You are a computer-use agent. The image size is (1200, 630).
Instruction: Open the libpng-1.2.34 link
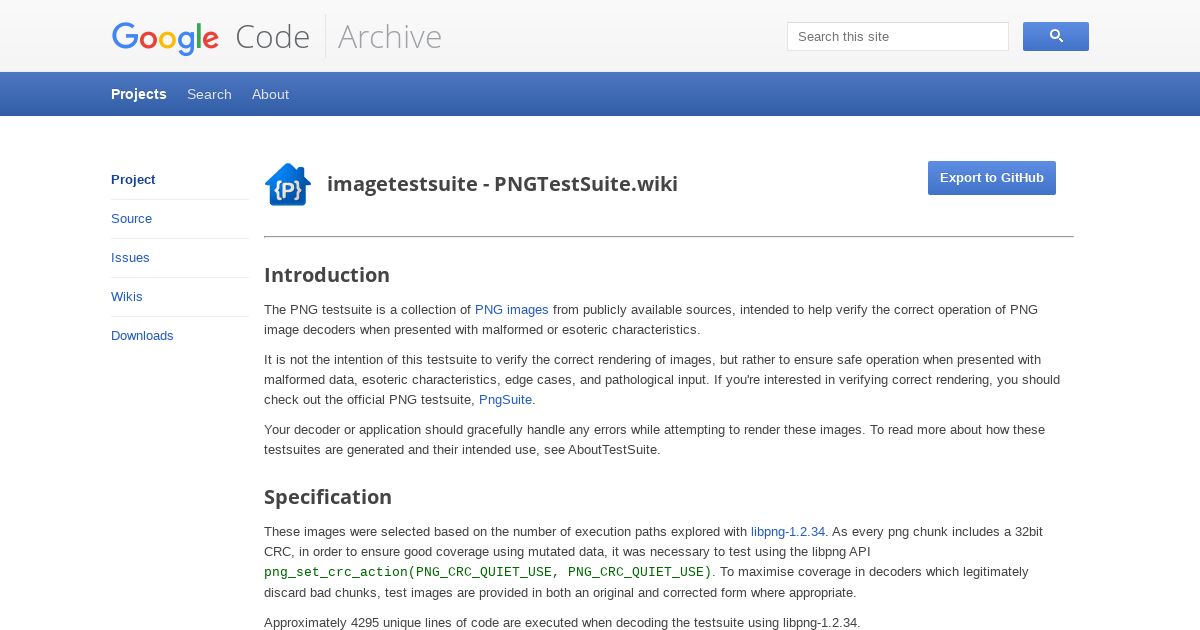tap(788, 532)
